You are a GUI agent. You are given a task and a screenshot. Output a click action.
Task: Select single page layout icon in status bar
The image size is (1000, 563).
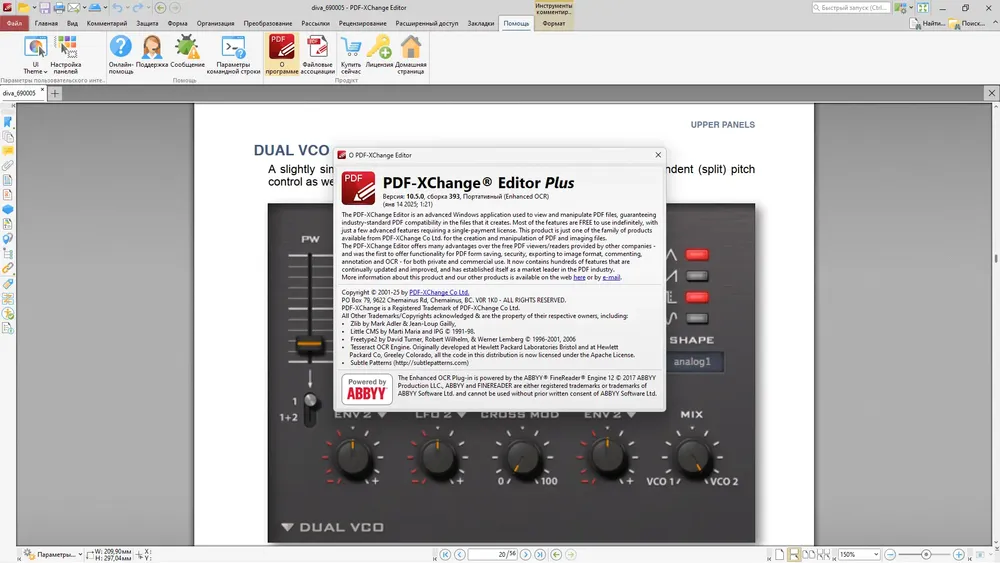[779, 555]
